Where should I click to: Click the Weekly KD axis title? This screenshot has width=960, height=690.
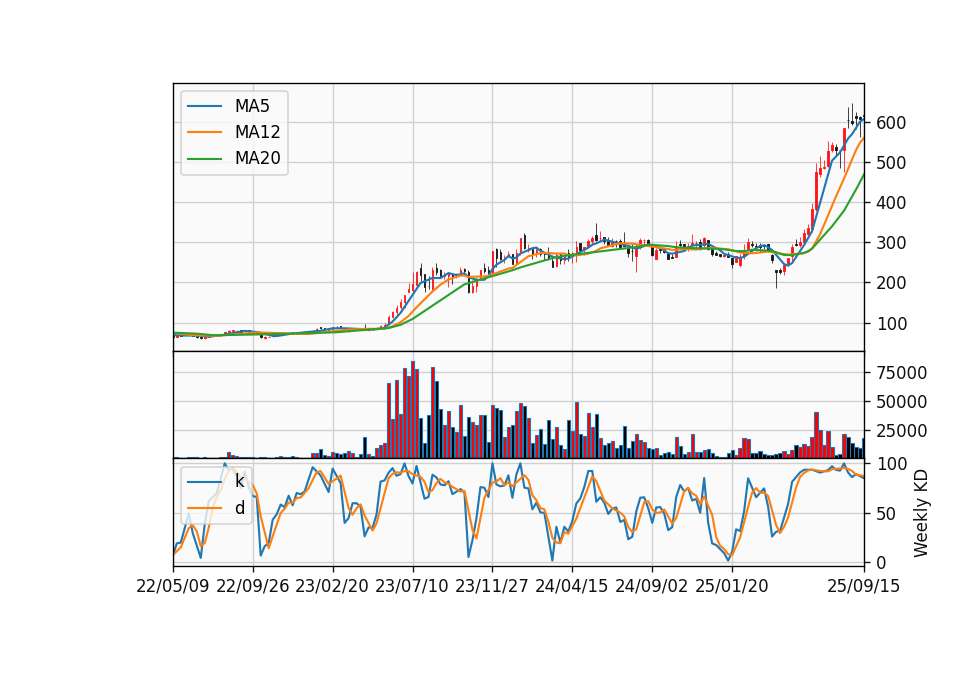click(x=921, y=514)
